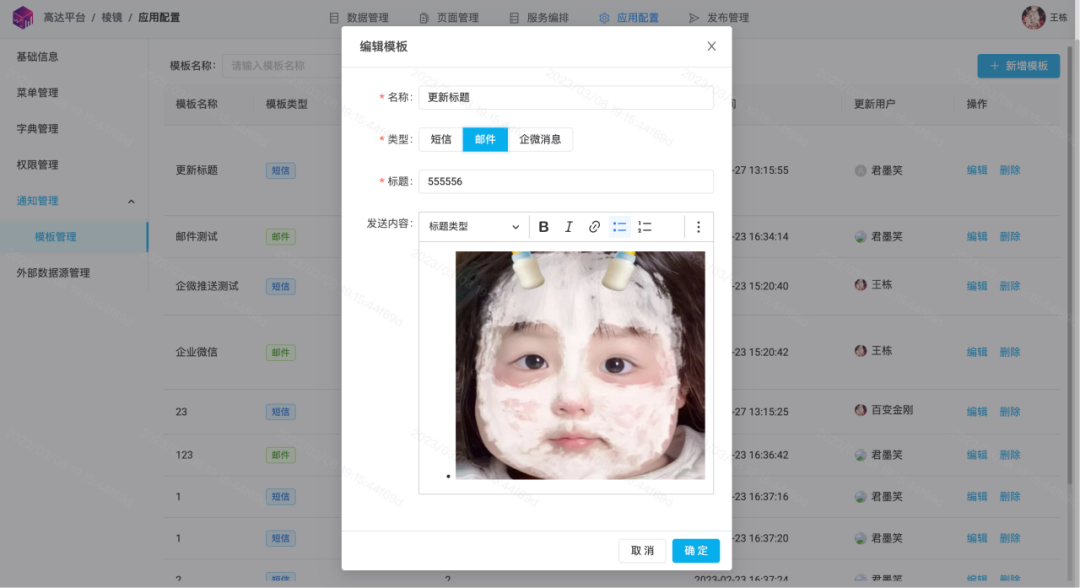Click the 更新标题 template name cell
1080x588 pixels.
196,170
